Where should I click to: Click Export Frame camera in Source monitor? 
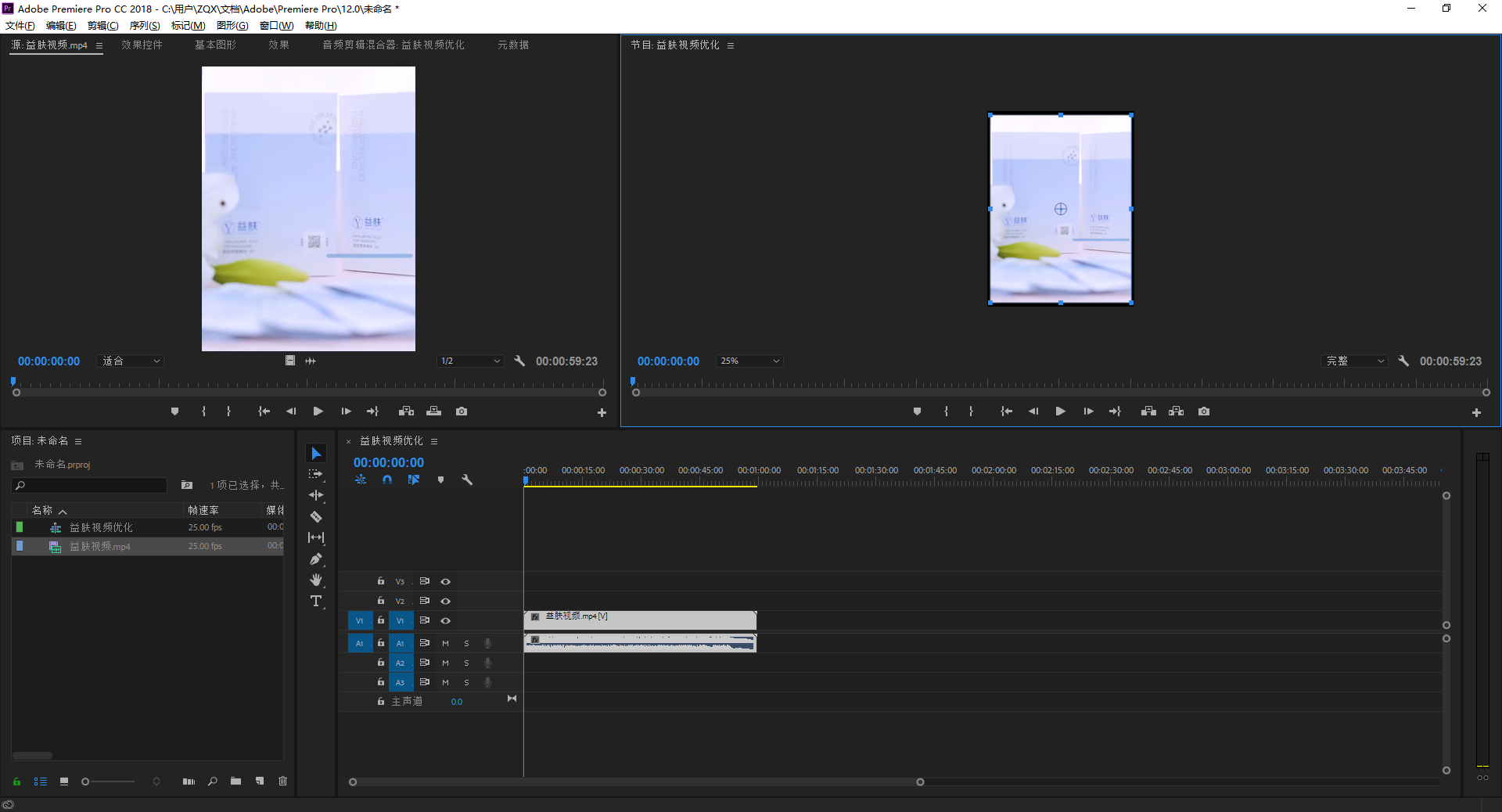point(462,411)
